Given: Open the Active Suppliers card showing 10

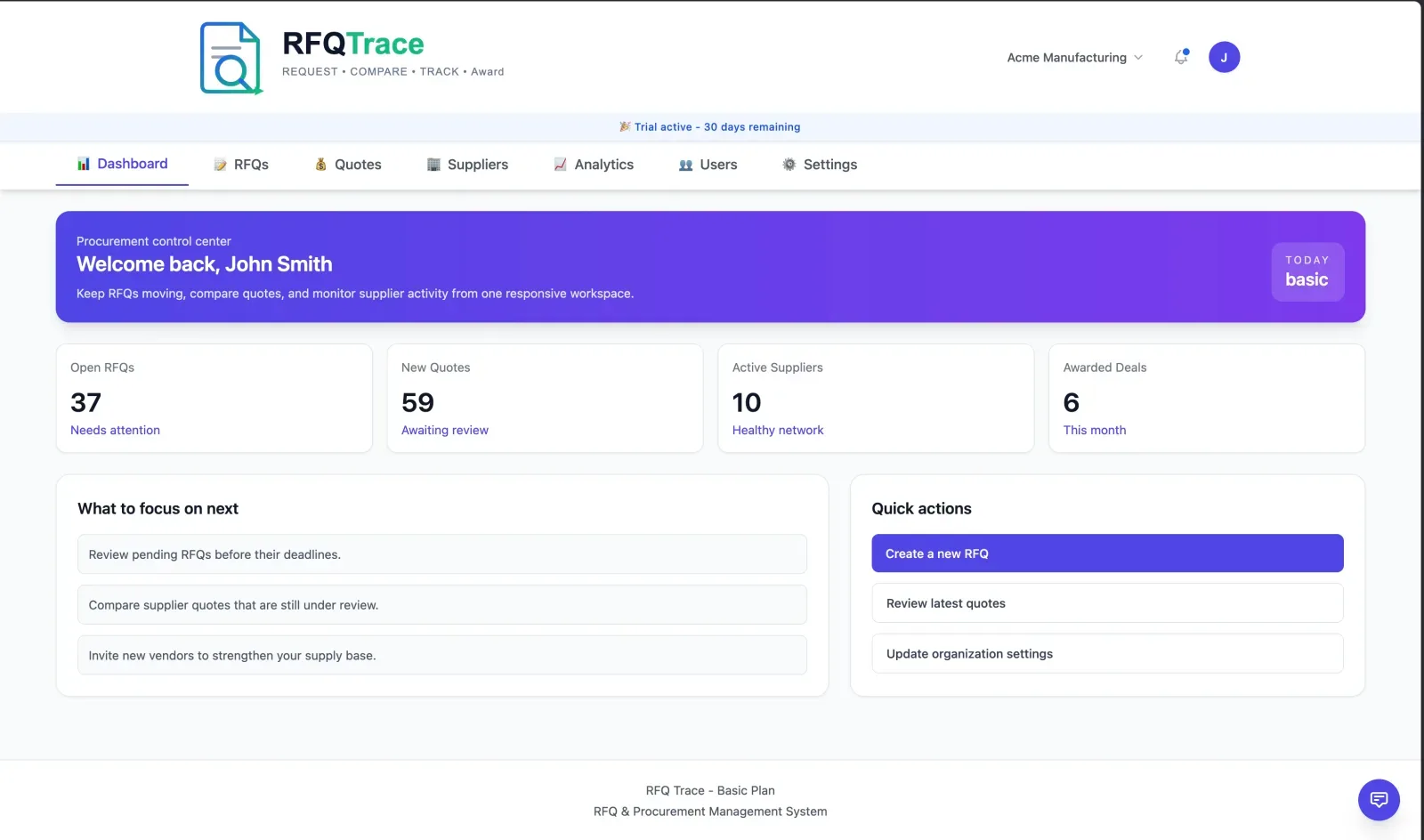Looking at the screenshot, I should (x=876, y=399).
